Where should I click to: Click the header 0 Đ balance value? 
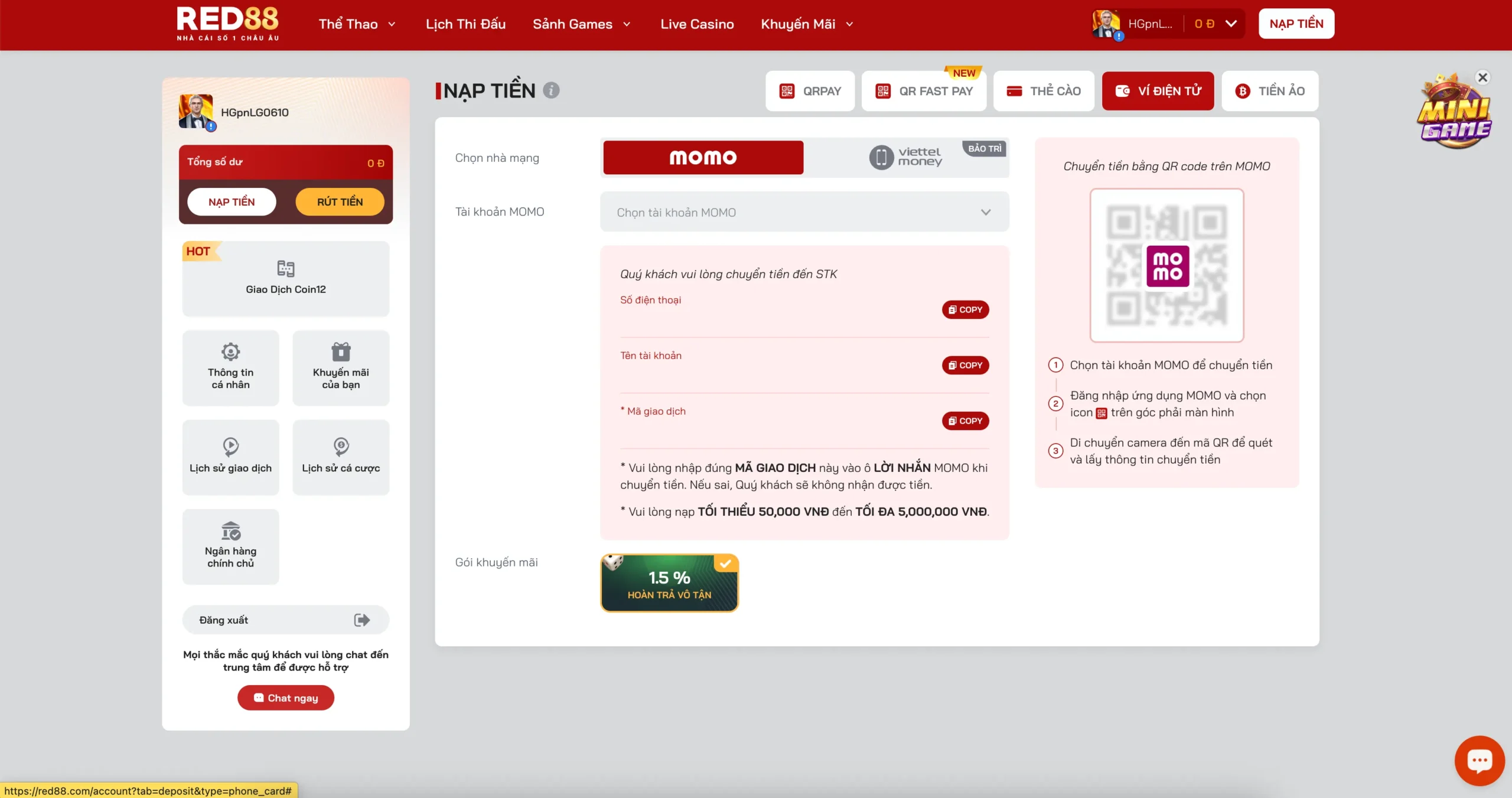[1204, 24]
